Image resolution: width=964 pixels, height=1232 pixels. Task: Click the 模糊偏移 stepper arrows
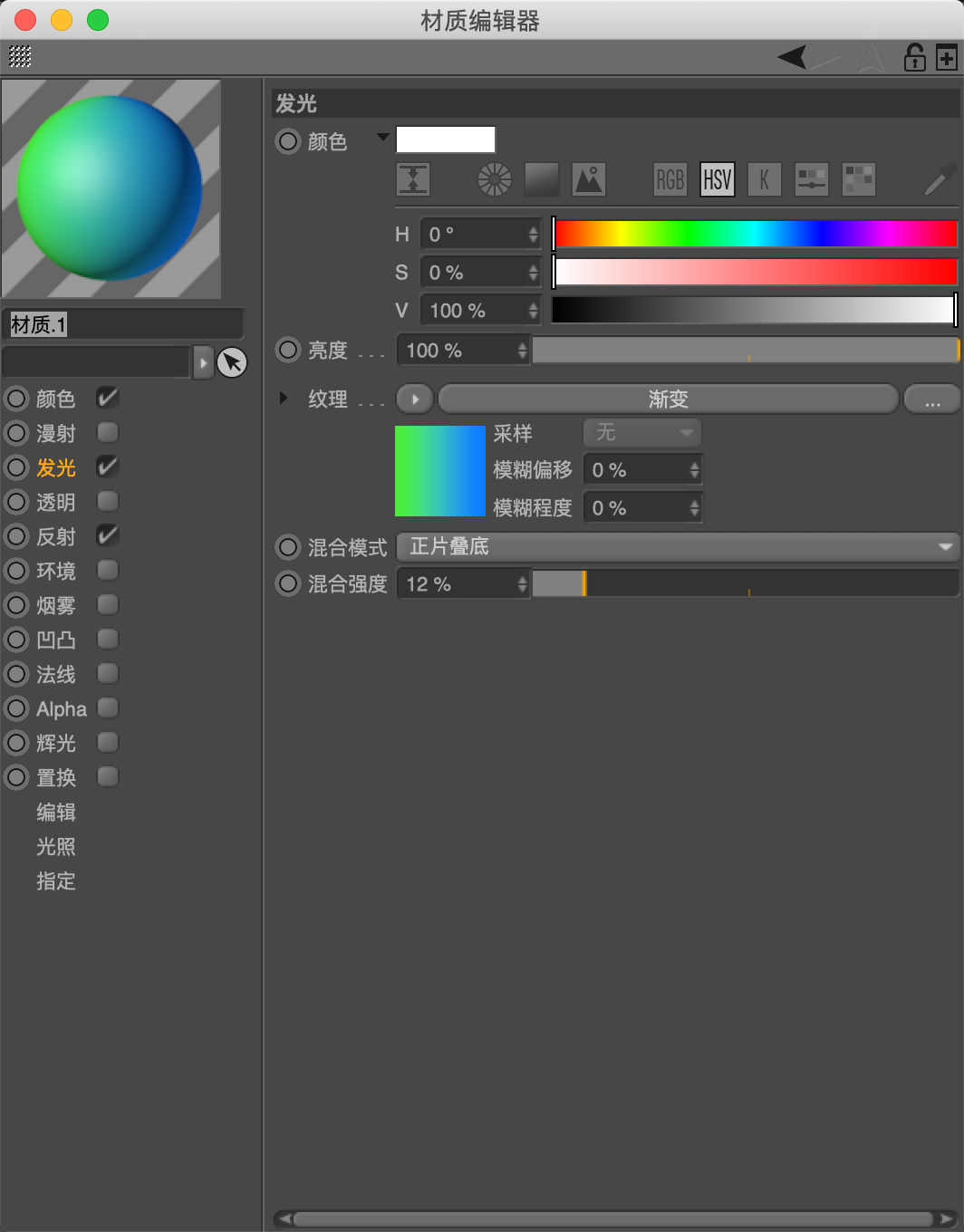tap(694, 470)
